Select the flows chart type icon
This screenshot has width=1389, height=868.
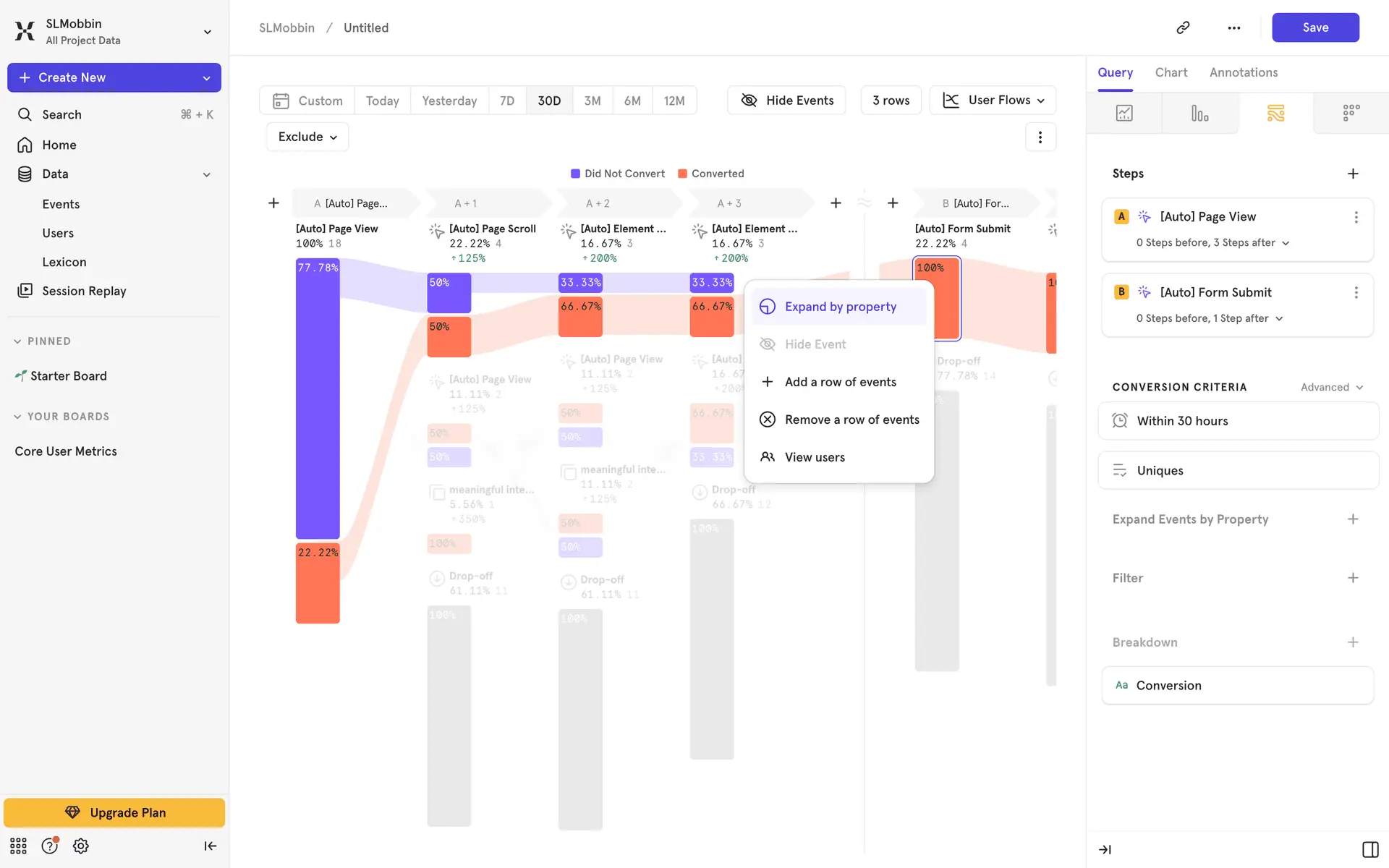pyautogui.click(x=1275, y=114)
